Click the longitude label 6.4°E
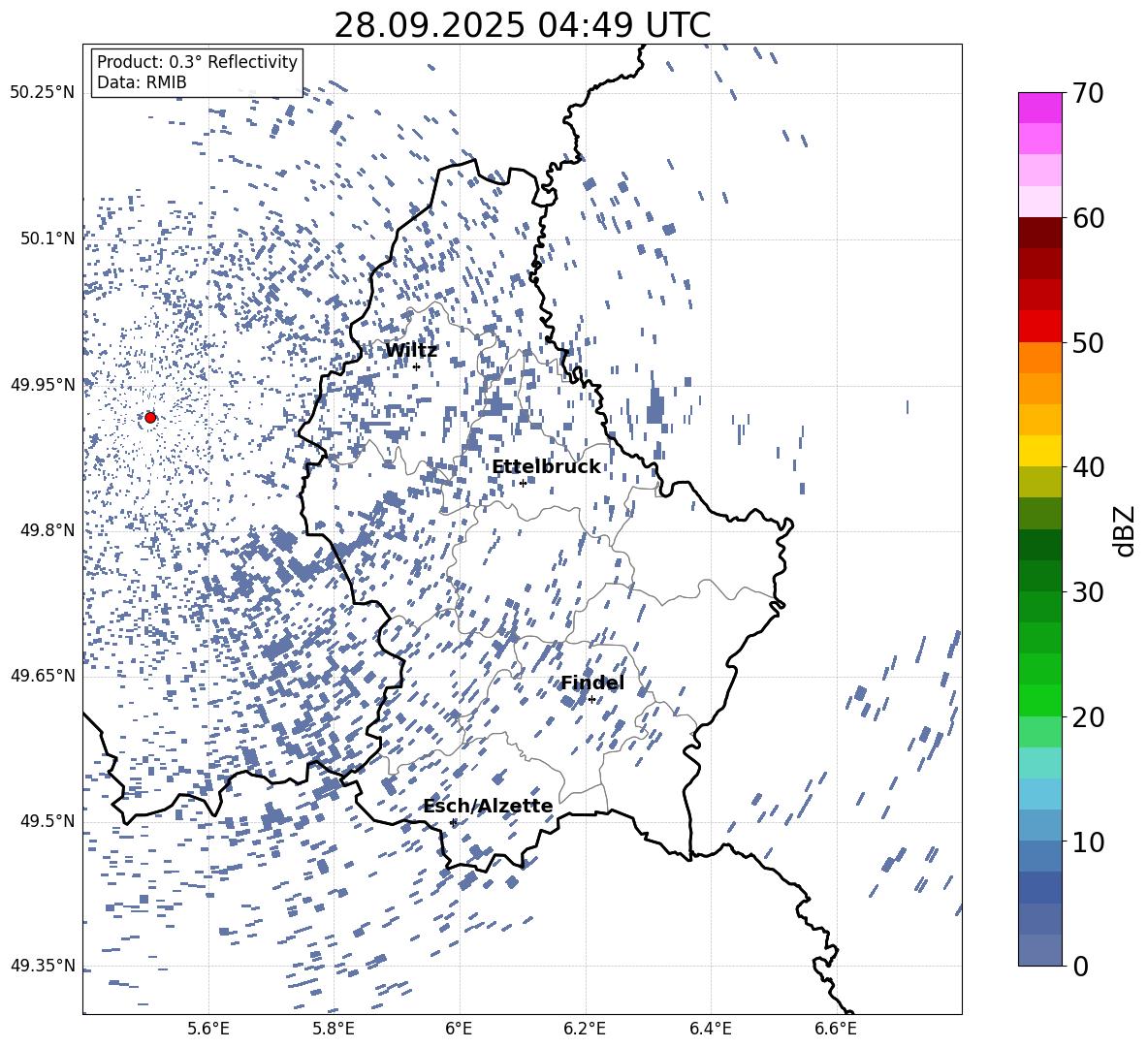 pos(710,1029)
